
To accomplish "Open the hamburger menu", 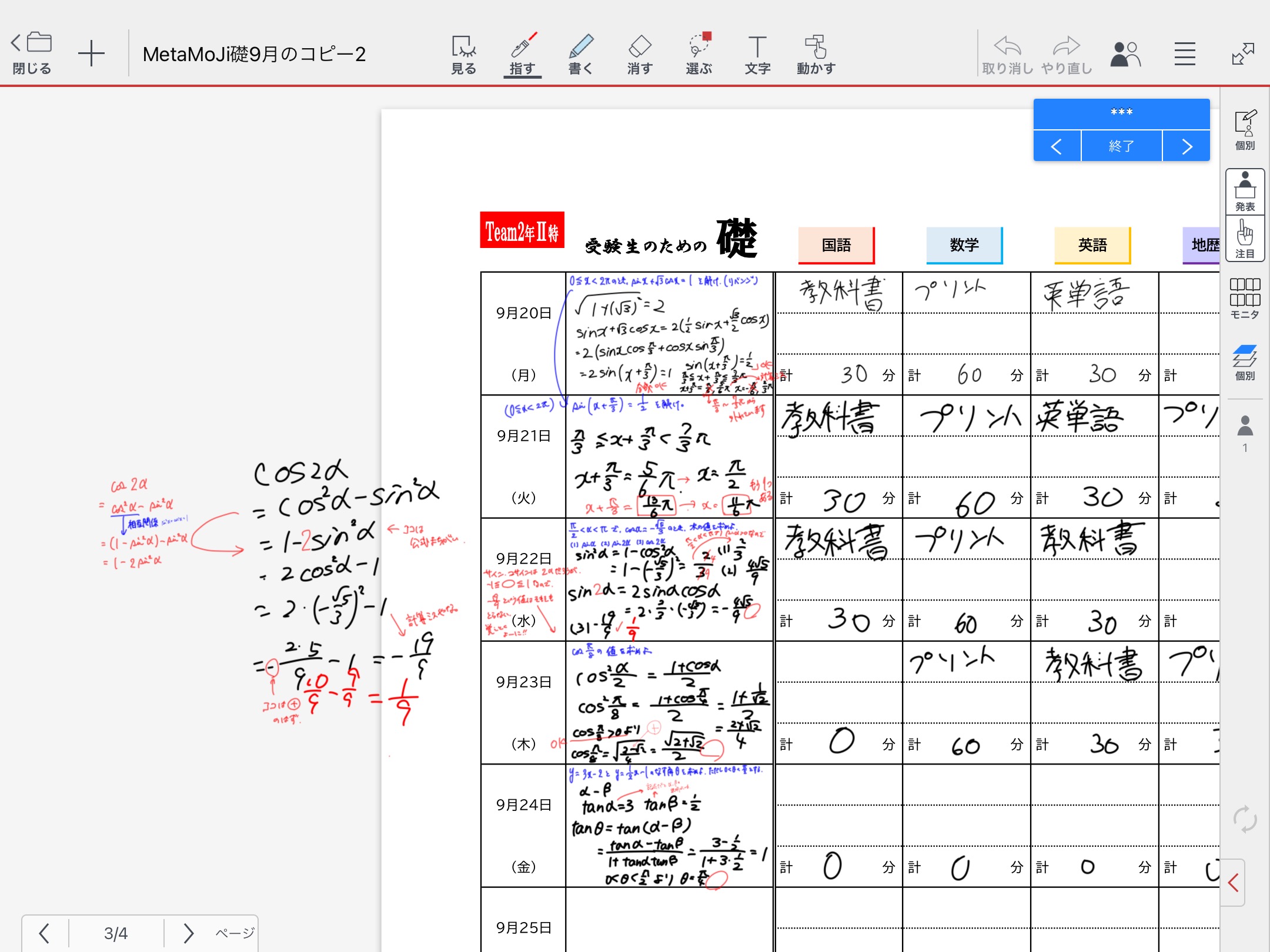I will 1185,54.
